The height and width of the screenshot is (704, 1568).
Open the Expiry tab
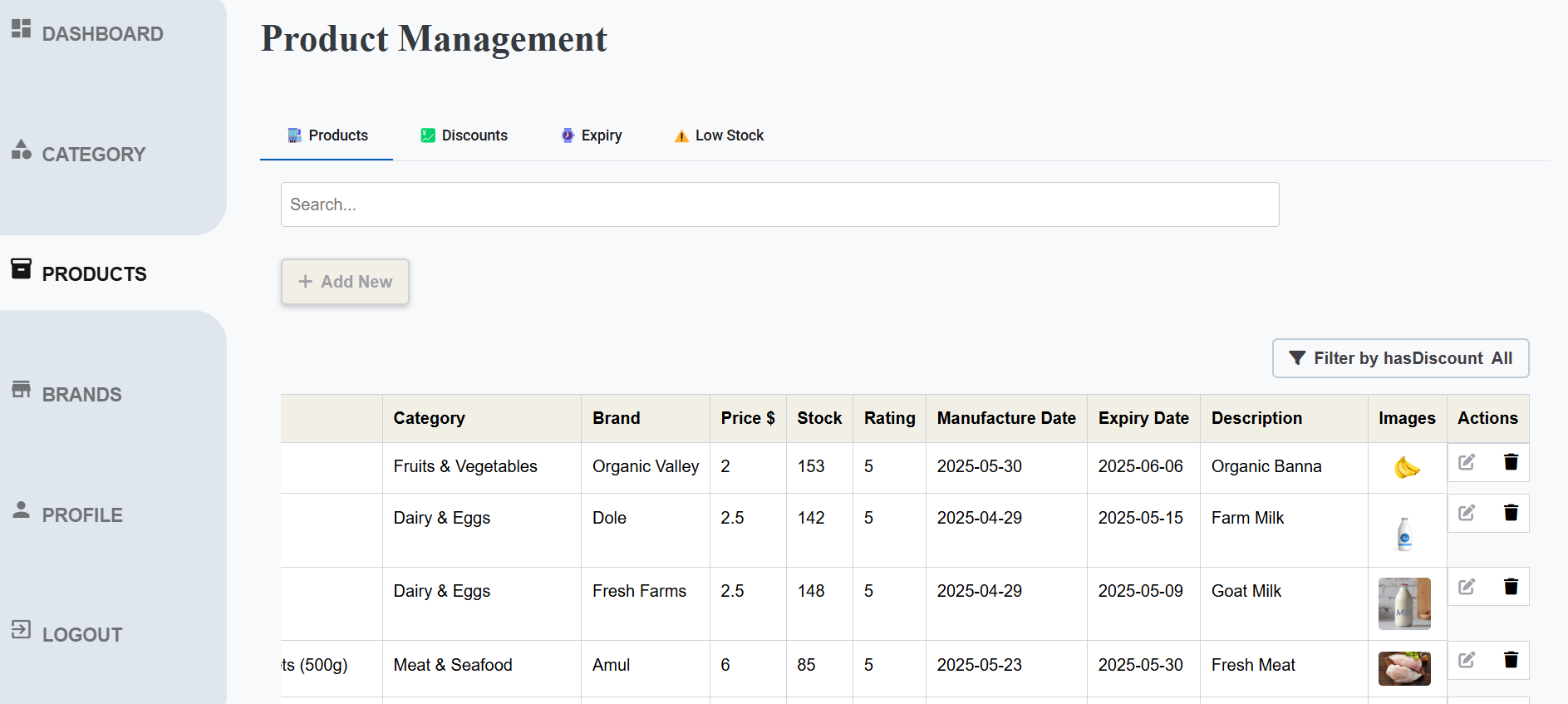click(592, 135)
